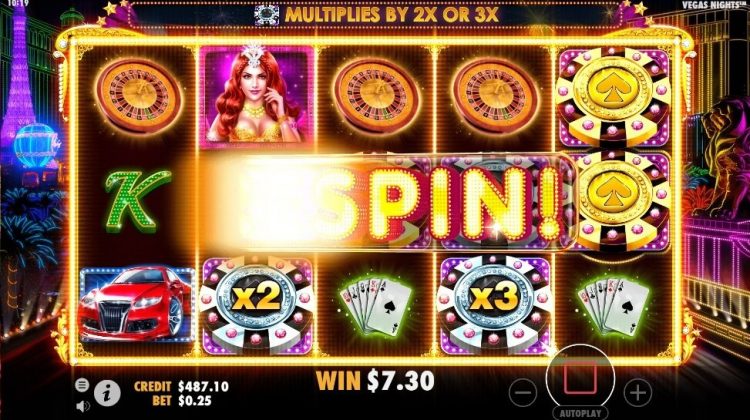Click the top-right gold spade chip
Viewport: 750px width, 420px height.
(x=613, y=97)
